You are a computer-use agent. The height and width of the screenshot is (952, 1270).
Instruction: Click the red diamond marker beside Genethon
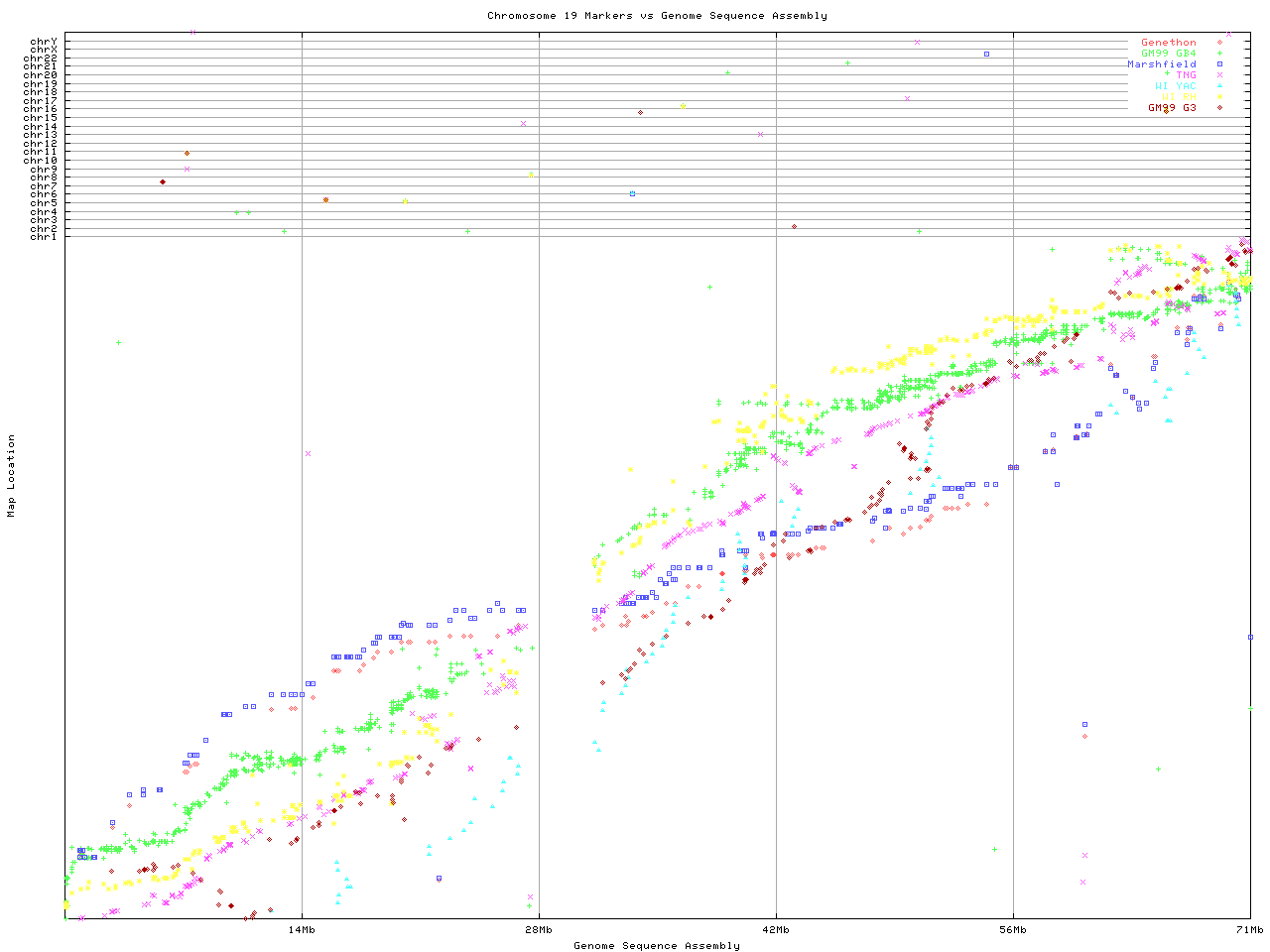(x=1219, y=43)
